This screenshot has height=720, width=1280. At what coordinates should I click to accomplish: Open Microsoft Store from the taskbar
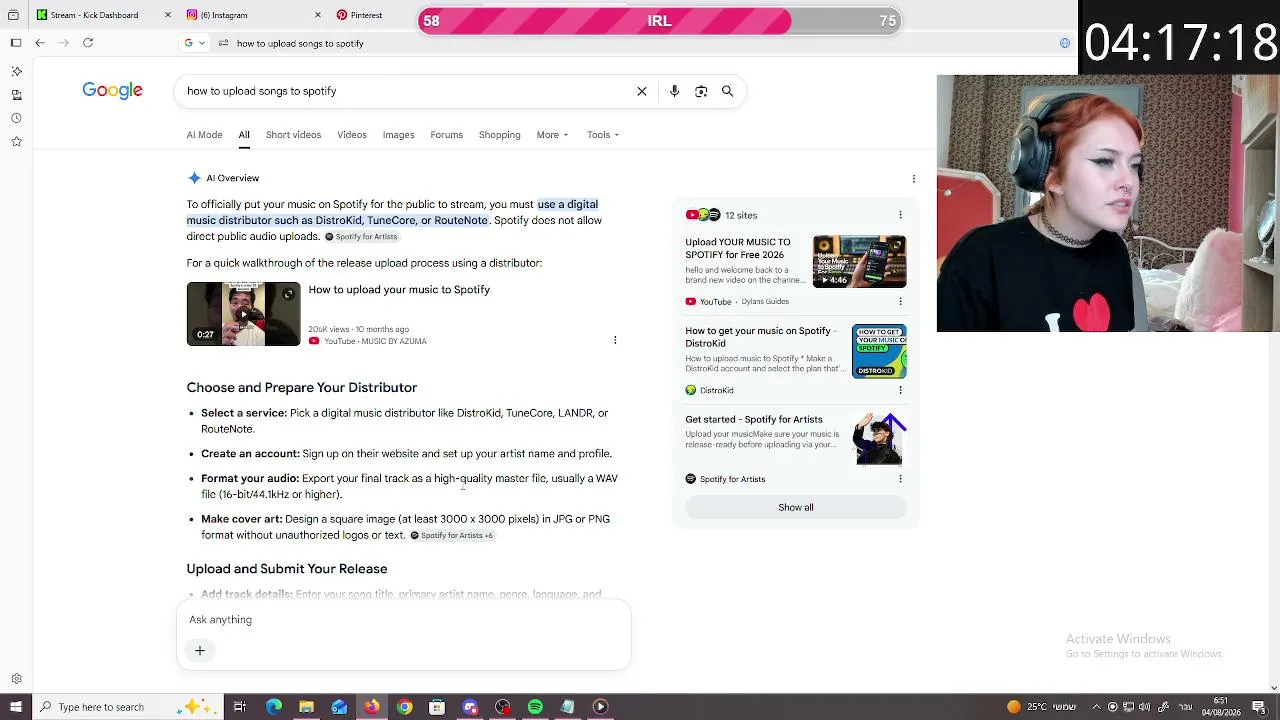pos(437,707)
